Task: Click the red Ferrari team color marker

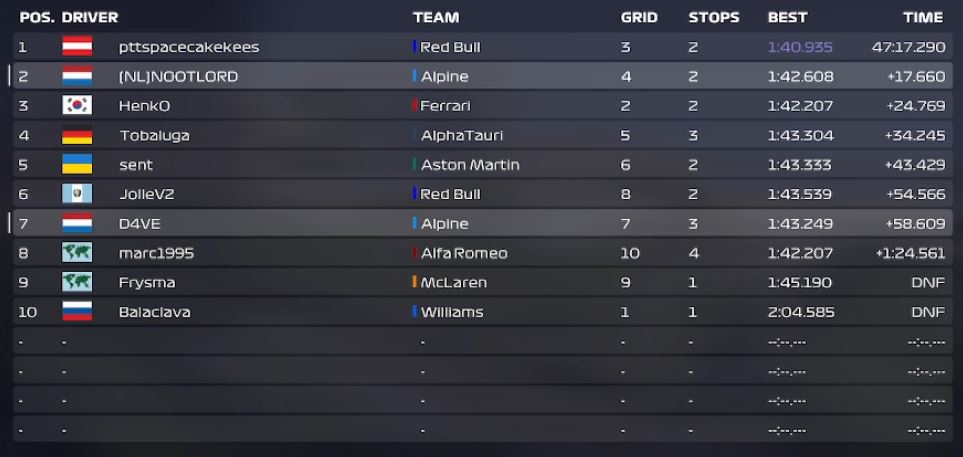Action: point(415,105)
